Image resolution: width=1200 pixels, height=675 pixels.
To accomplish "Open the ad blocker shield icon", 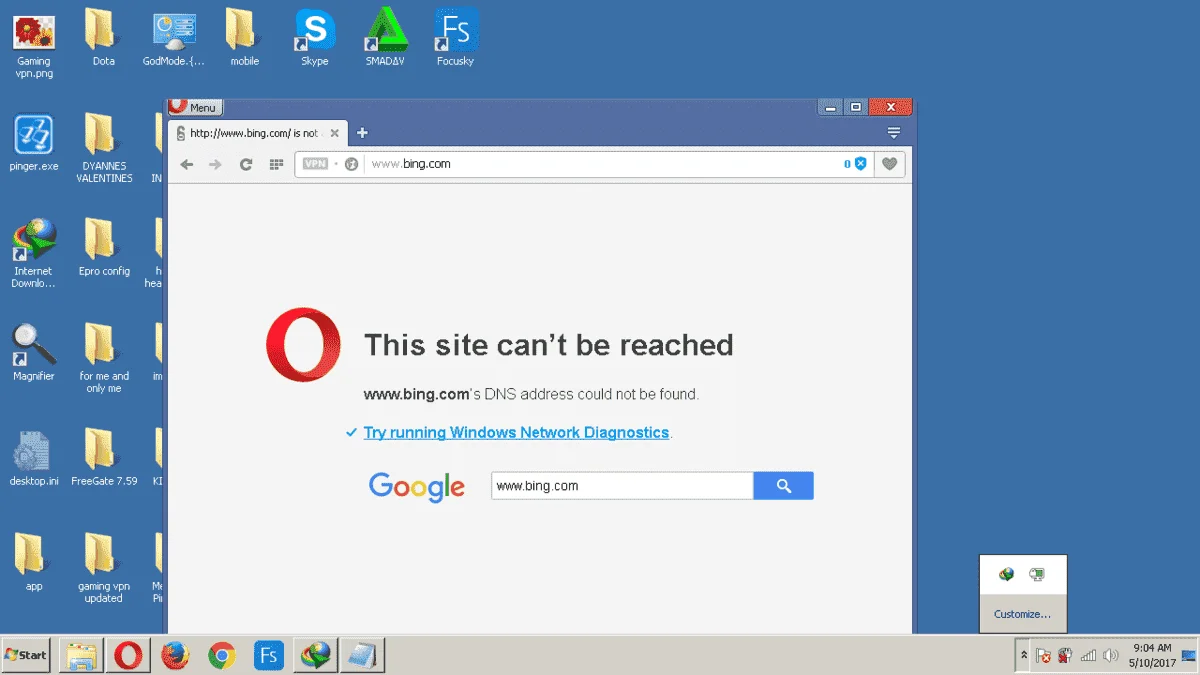I will point(860,164).
